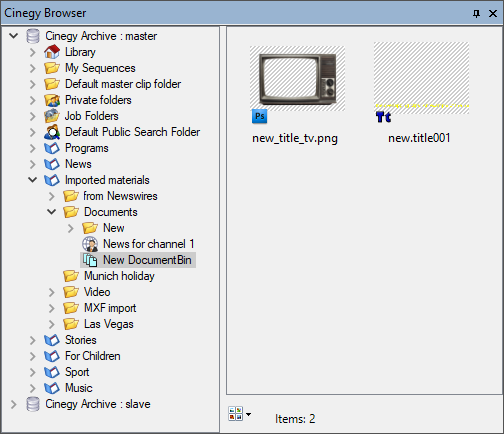Expand the Cinegy Archive : slave node

coord(14,404)
